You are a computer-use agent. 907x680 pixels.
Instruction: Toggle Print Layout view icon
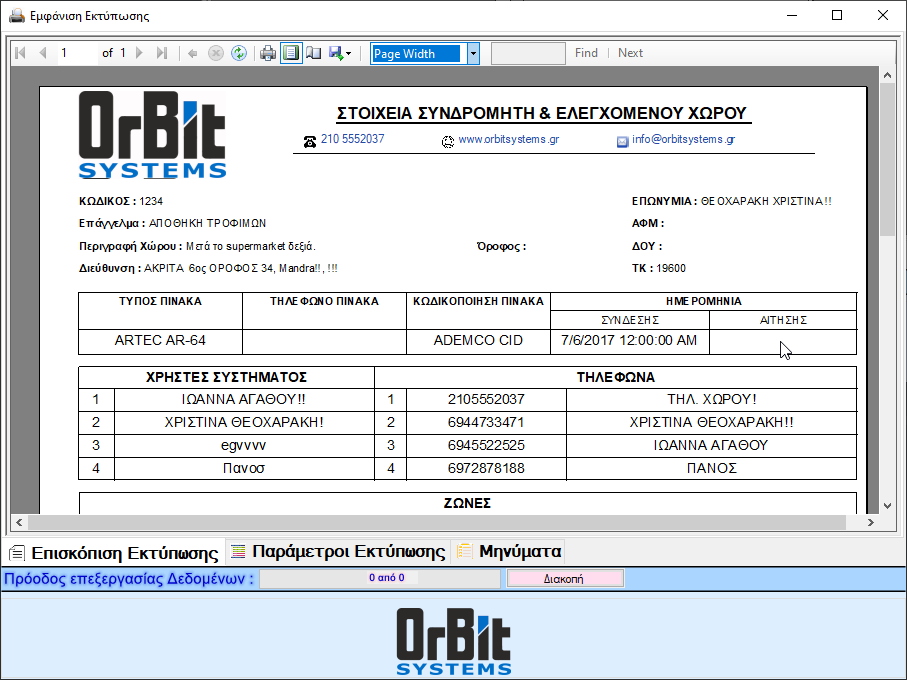[x=290, y=54]
